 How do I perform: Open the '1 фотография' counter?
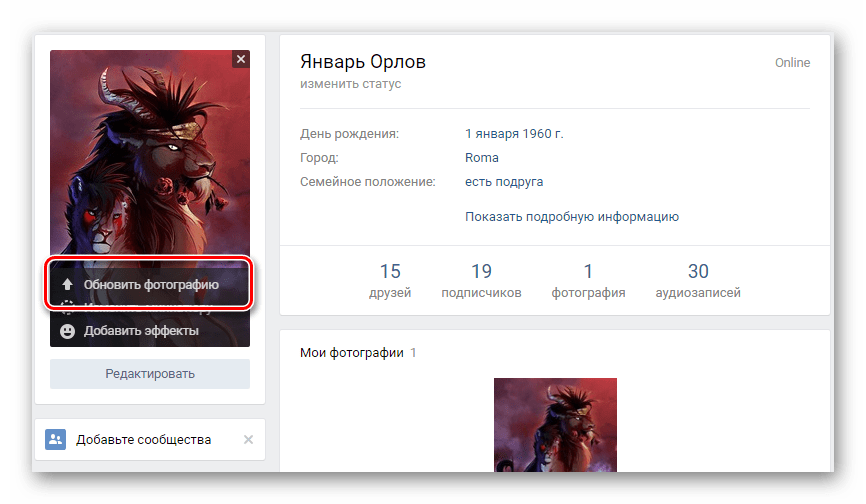pyautogui.click(x=588, y=280)
